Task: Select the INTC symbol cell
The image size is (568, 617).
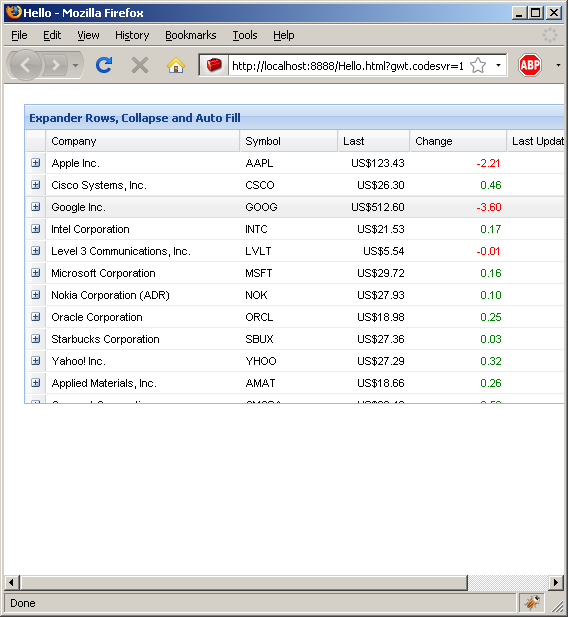Action: click(256, 229)
